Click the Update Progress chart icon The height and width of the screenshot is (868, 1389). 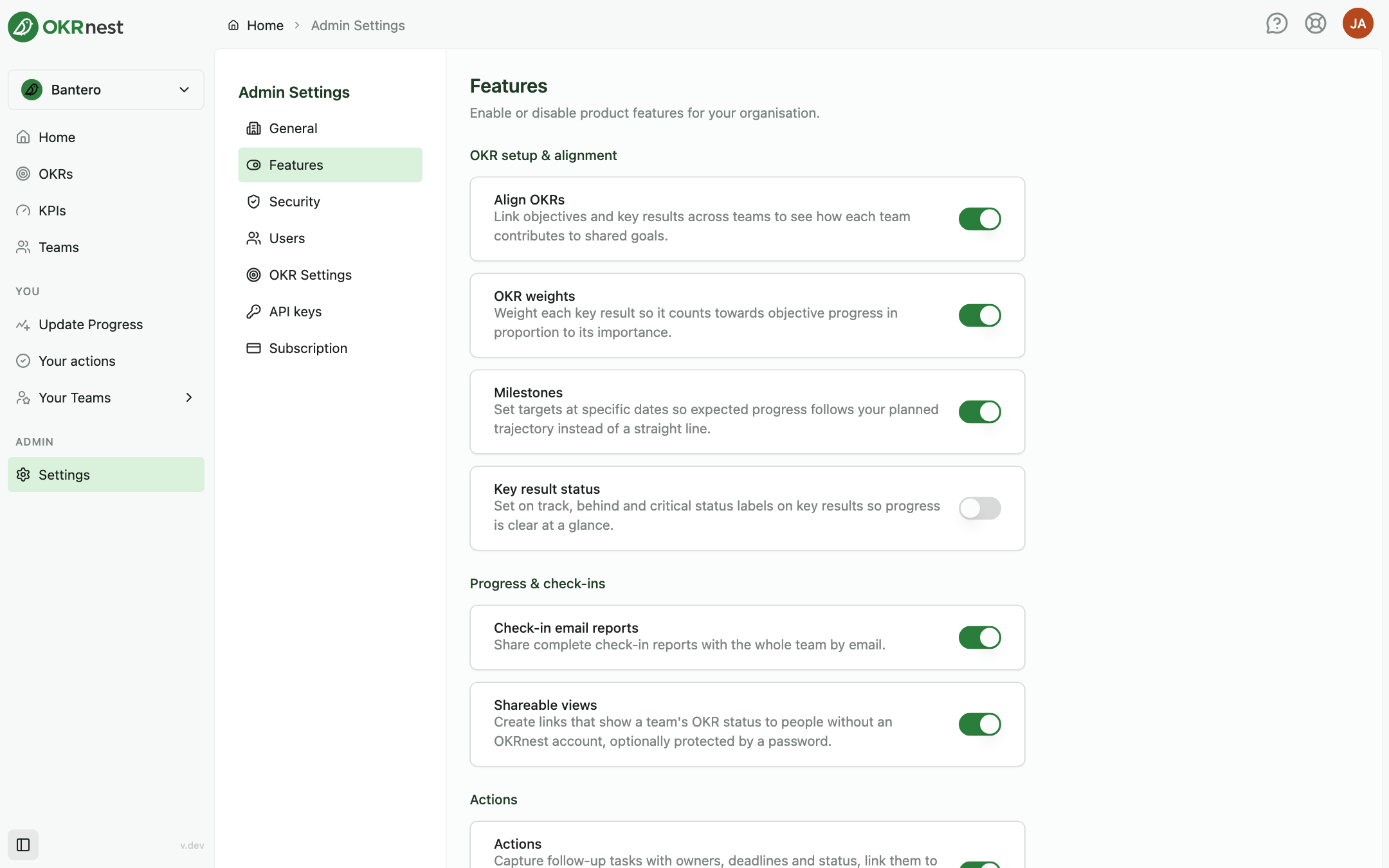(x=23, y=325)
